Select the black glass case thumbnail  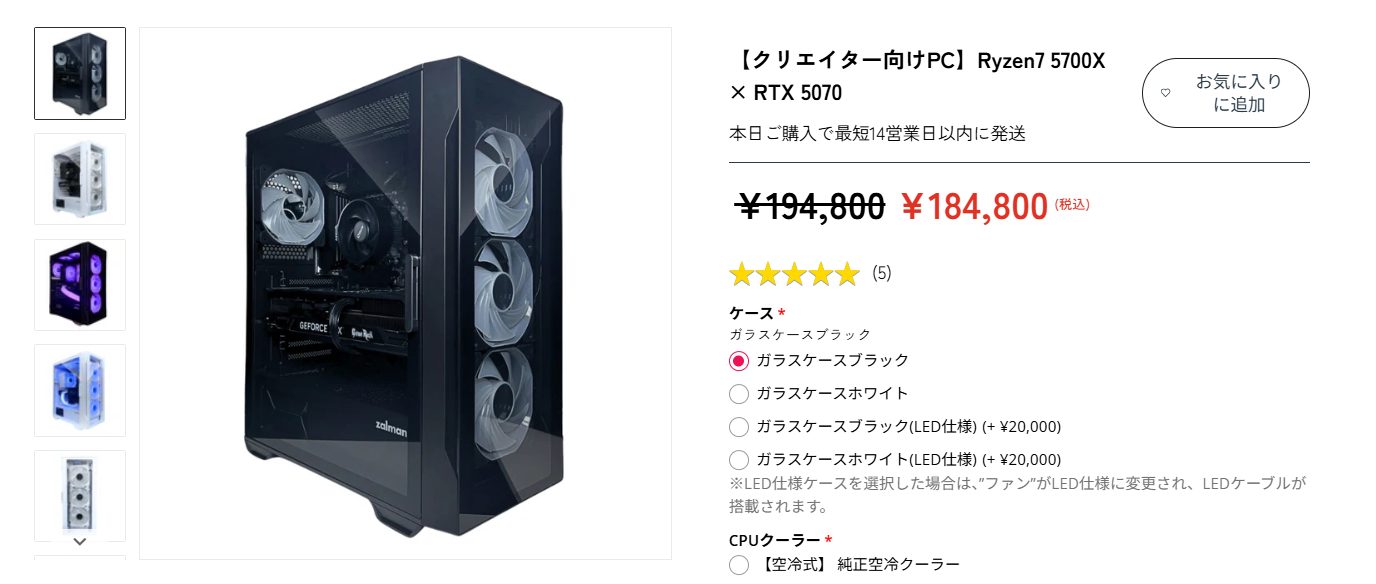(x=80, y=73)
